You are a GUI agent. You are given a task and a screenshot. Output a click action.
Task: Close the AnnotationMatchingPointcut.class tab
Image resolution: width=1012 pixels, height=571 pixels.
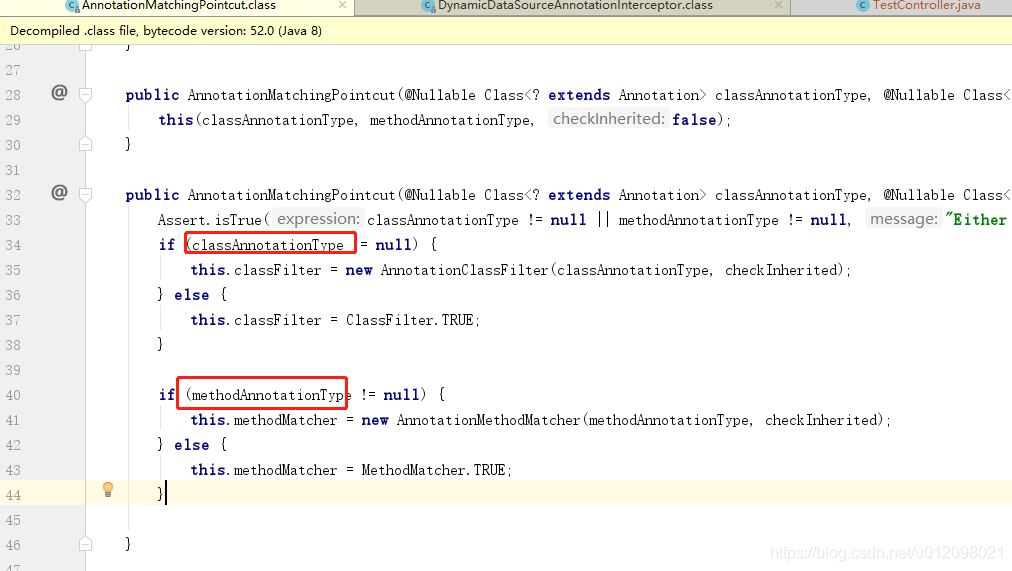coord(343,6)
